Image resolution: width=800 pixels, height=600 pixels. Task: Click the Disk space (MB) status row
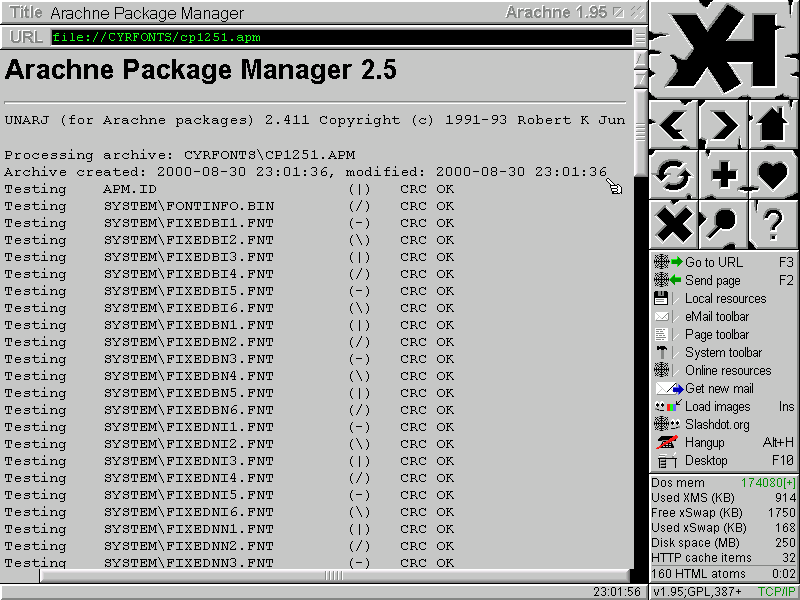coord(723,543)
